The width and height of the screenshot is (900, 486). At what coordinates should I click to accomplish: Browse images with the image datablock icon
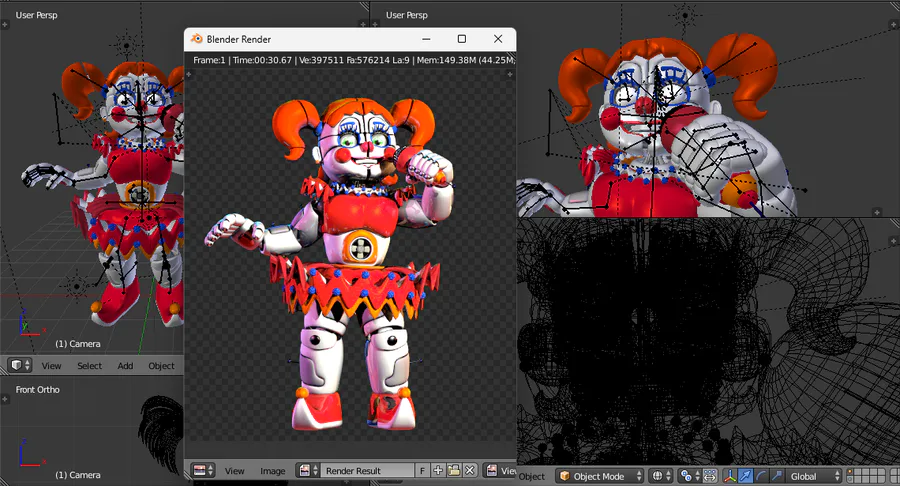tap(308, 471)
